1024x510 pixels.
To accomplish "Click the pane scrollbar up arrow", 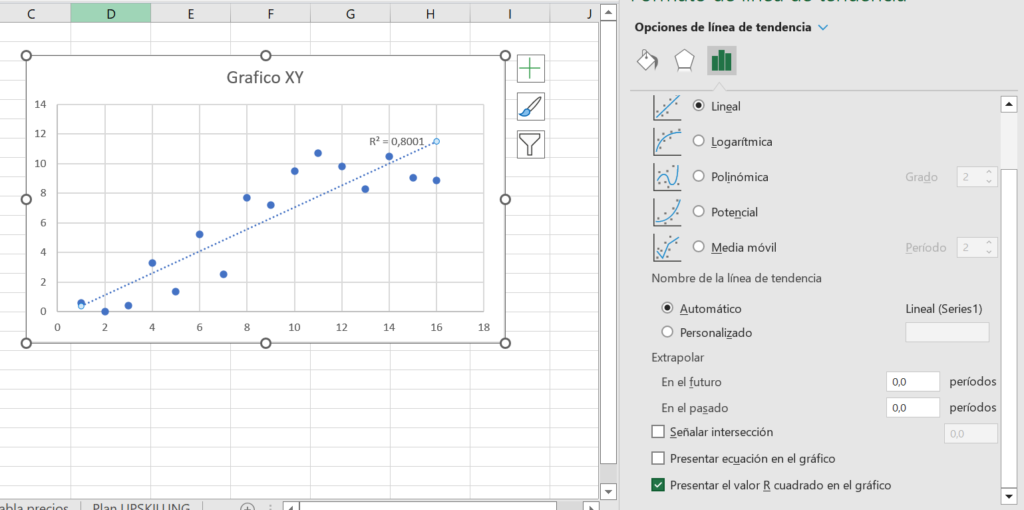I will point(1009,104).
